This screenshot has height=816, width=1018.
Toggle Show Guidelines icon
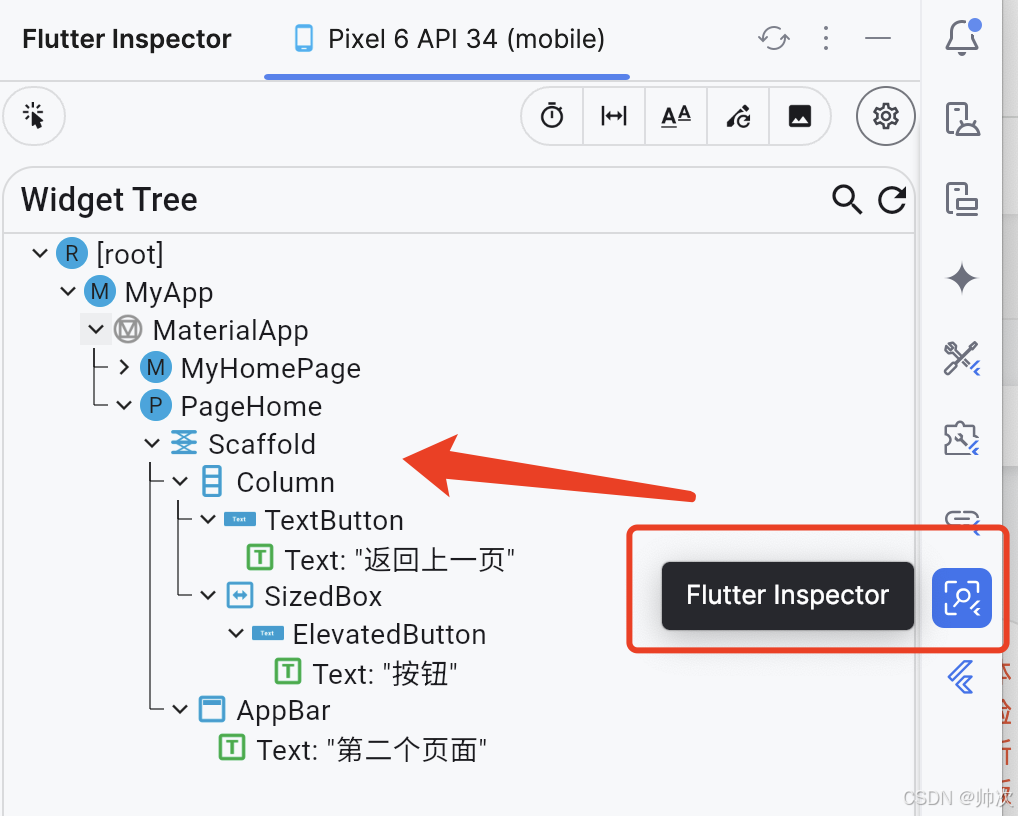[x=614, y=116]
